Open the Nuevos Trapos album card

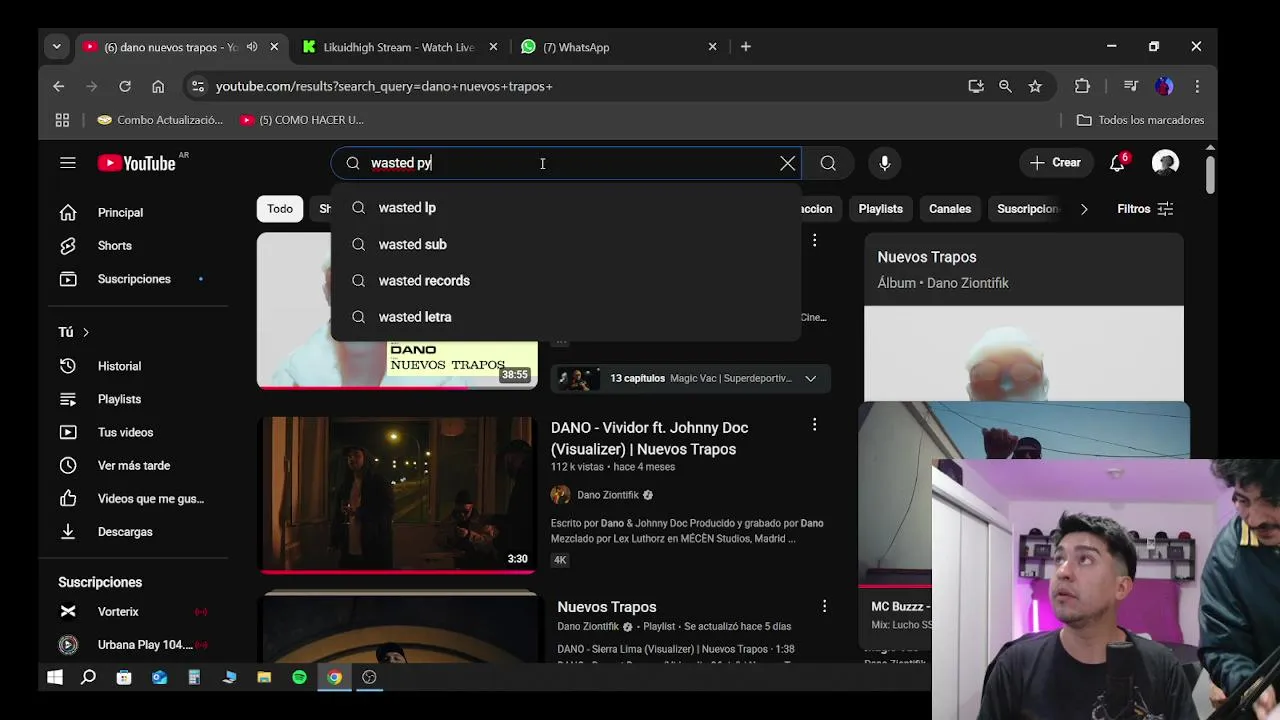[1024, 317]
